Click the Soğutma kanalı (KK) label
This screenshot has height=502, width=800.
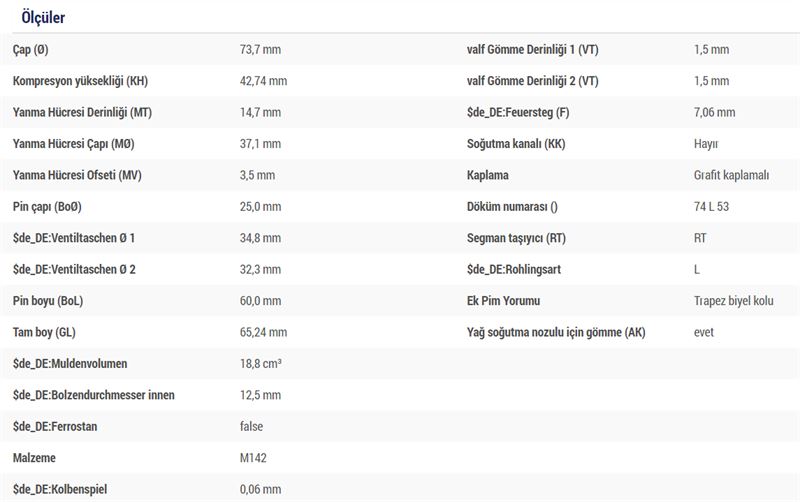point(515,144)
